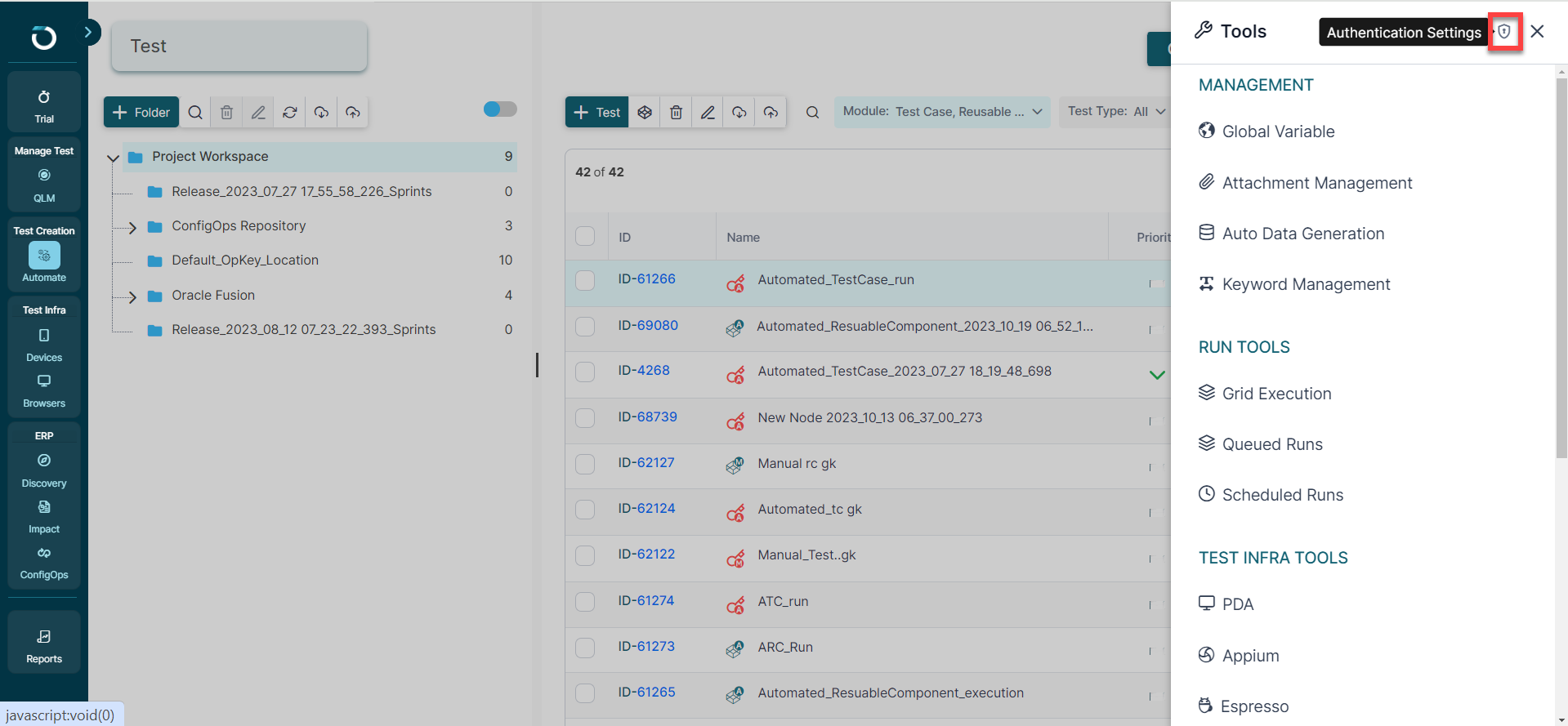The height and width of the screenshot is (726, 1568).
Task: Rename folder with pencil icon
Action: click(x=258, y=112)
